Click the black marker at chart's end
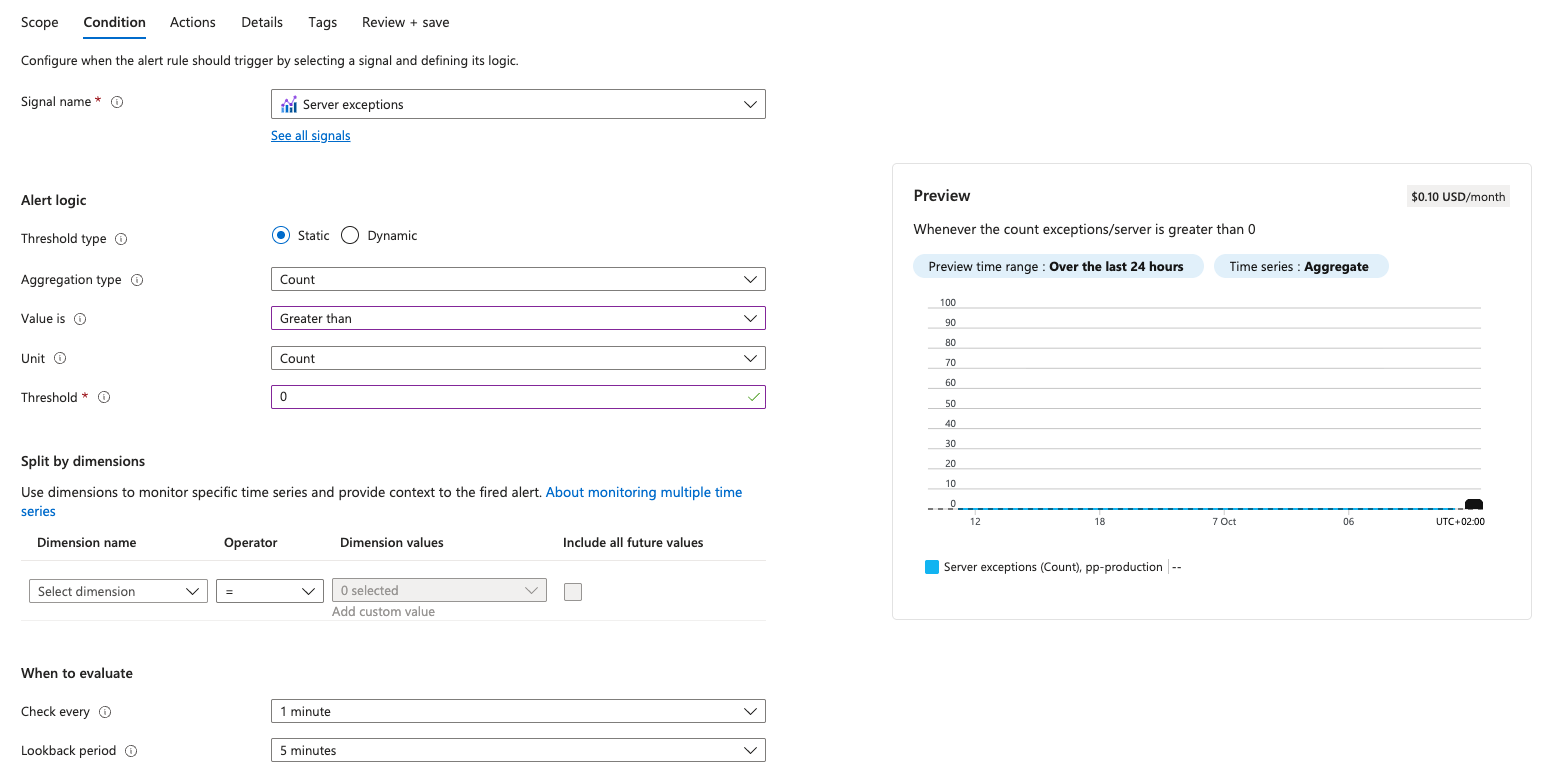This screenshot has width=1541, height=783. 1473,505
